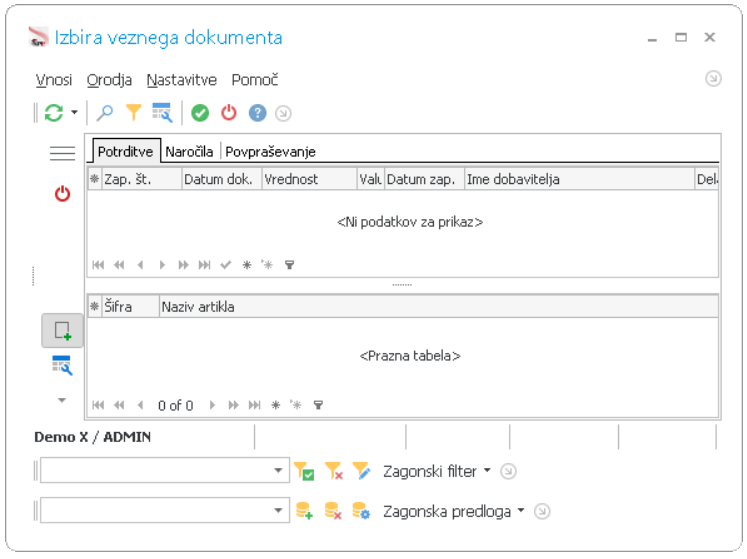
Task: Click the red power icon in left sidebar
Action: tap(62, 194)
